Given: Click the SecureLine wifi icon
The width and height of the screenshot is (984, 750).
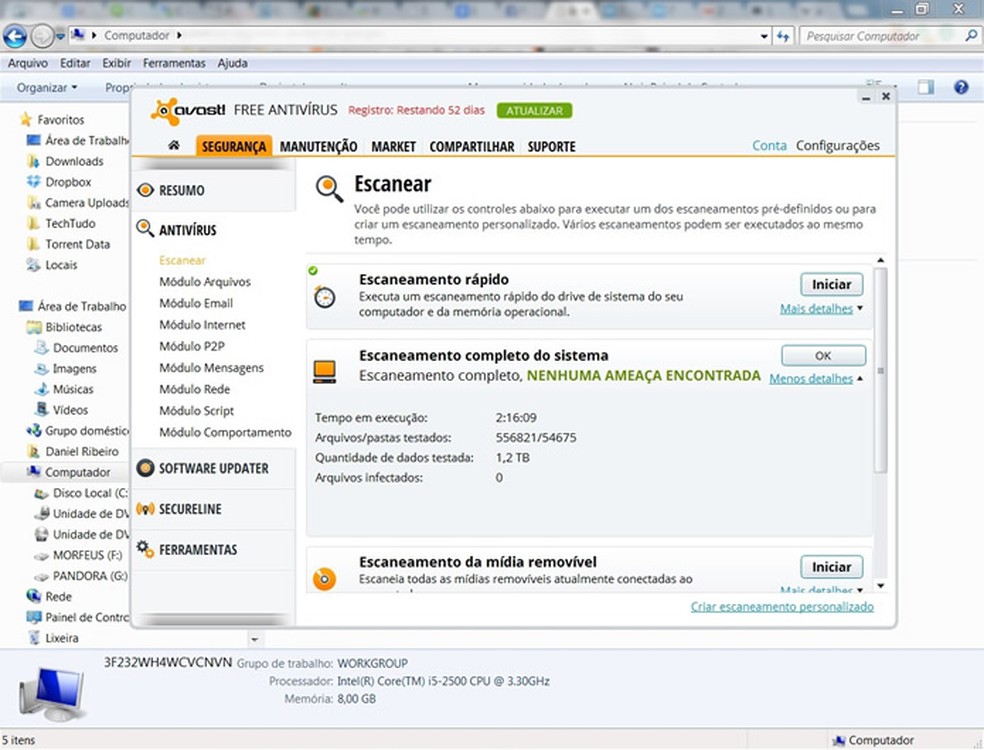Looking at the screenshot, I should (x=146, y=509).
